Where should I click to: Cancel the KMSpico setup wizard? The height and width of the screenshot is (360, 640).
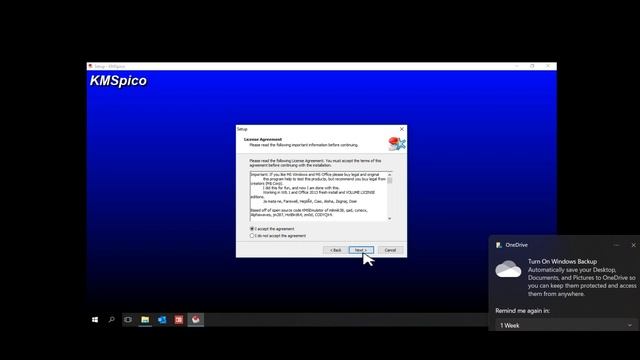pos(390,250)
